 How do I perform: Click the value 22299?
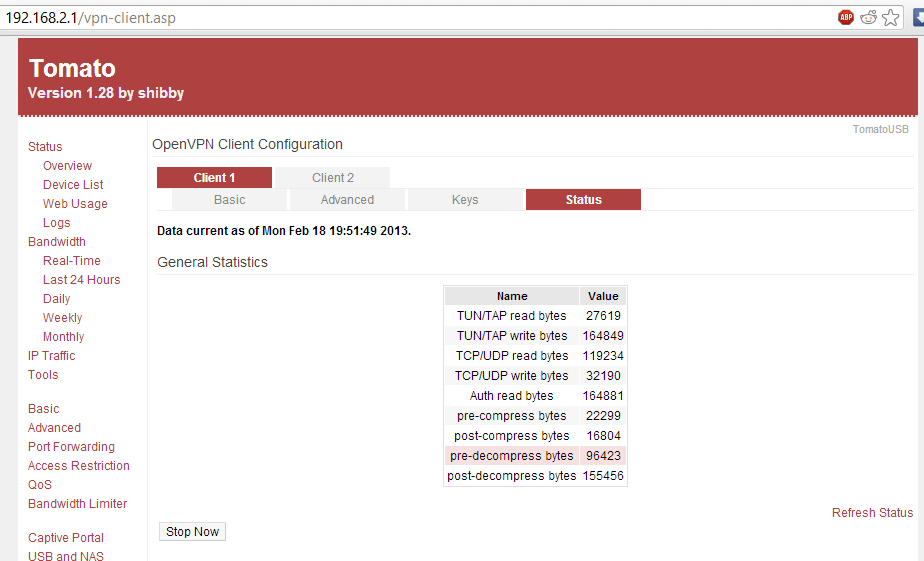pyautogui.click(x=603, y=416)
